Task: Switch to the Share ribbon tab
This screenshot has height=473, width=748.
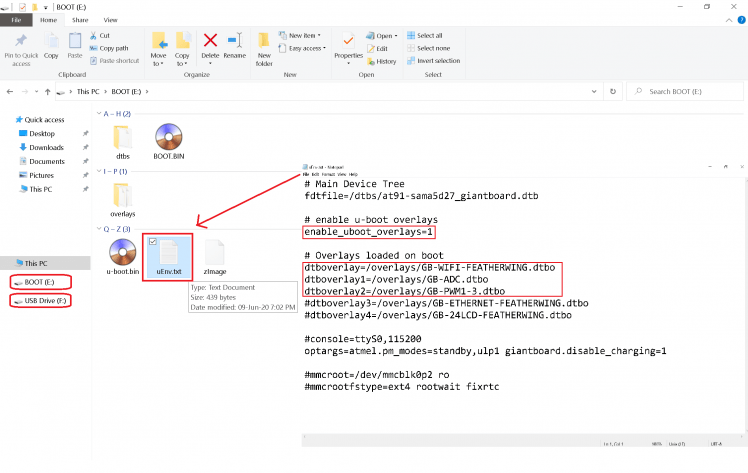Action: (x=80, y=20)
